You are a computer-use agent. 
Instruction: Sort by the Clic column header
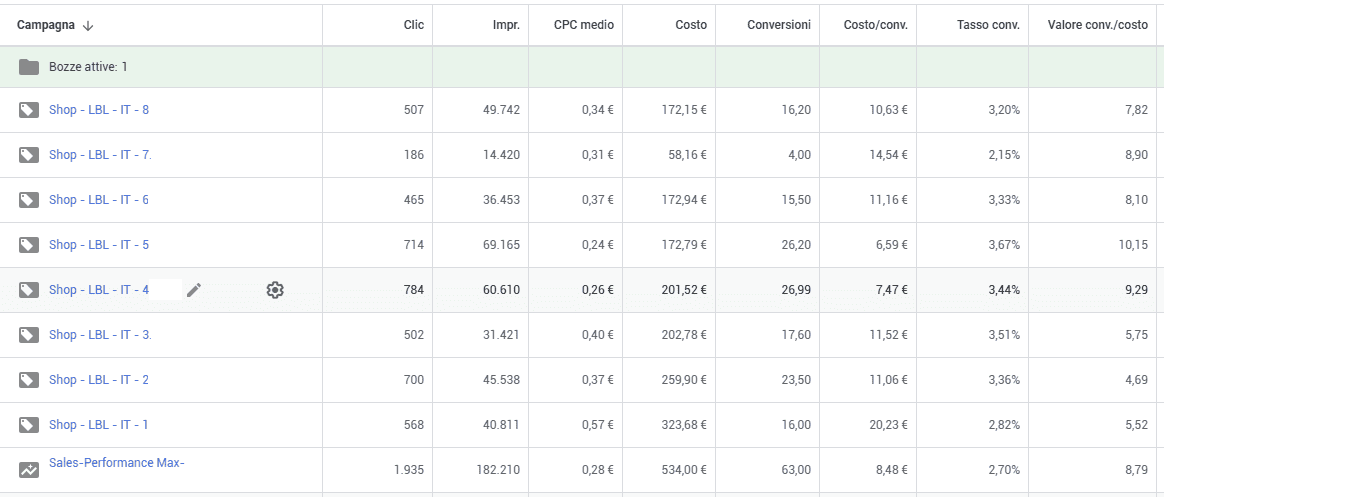(x=413, y=25)
